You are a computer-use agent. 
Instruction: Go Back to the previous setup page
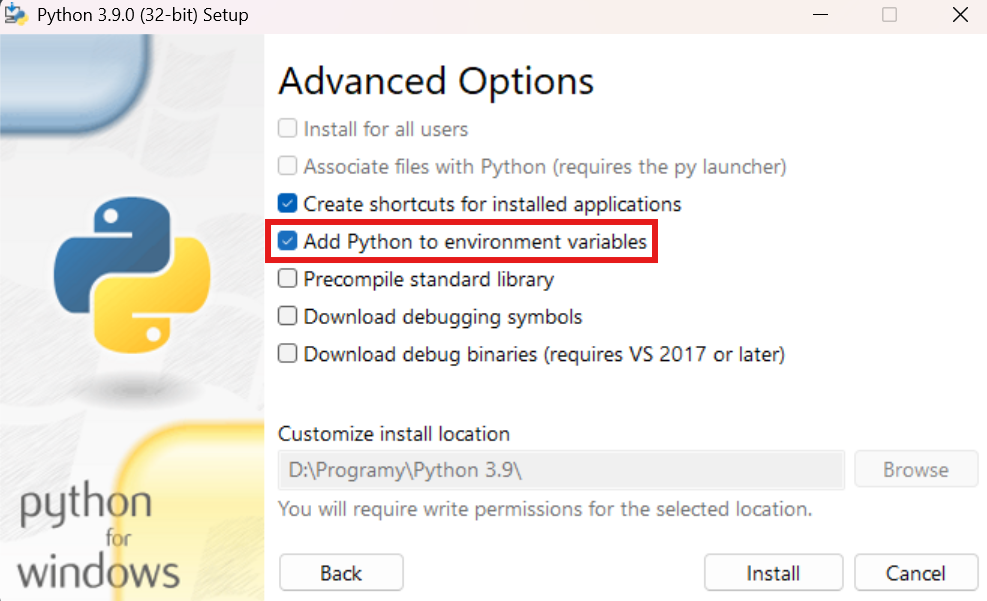pos(341,573)
